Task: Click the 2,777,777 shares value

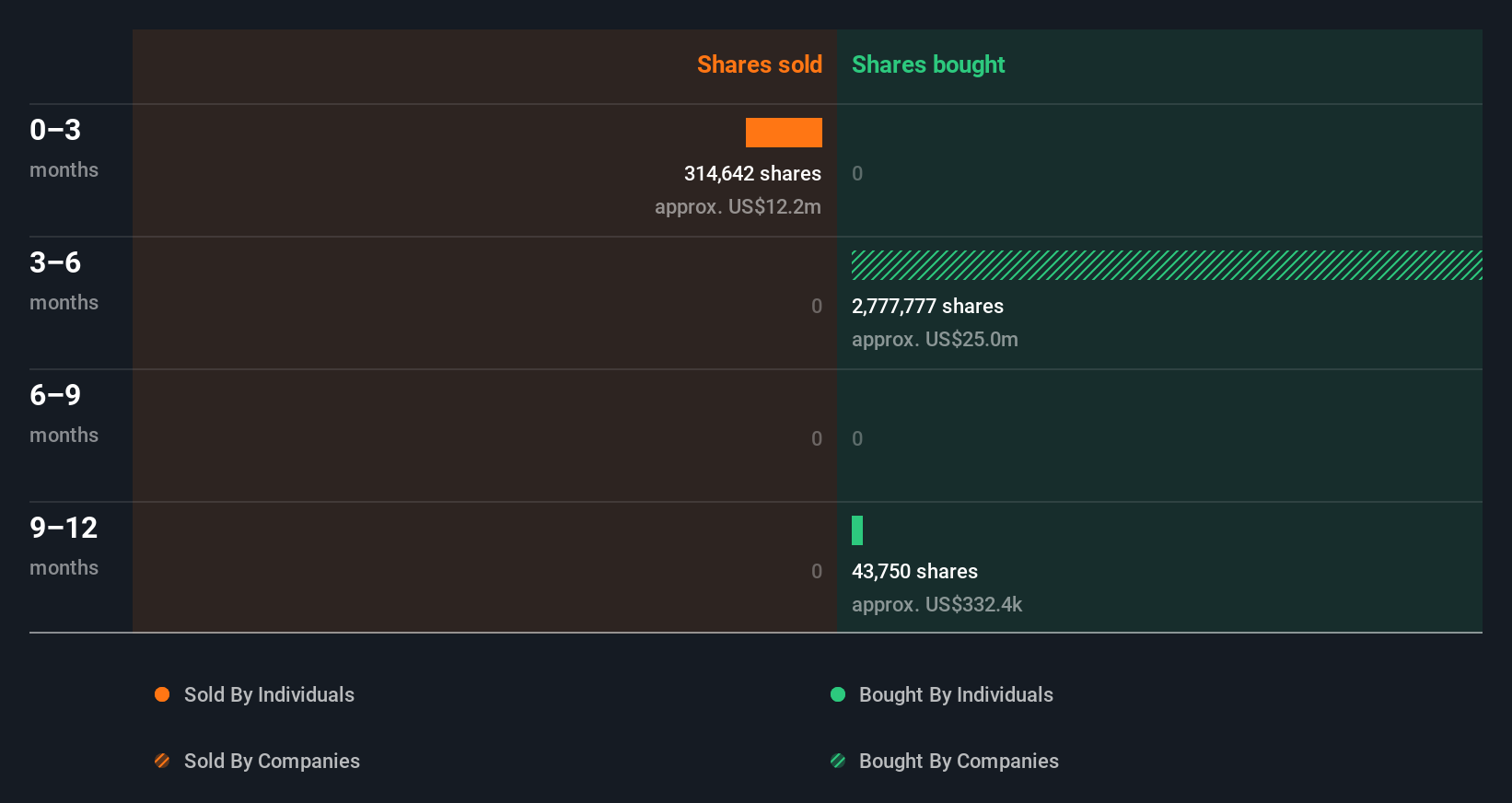Action: 927,306
